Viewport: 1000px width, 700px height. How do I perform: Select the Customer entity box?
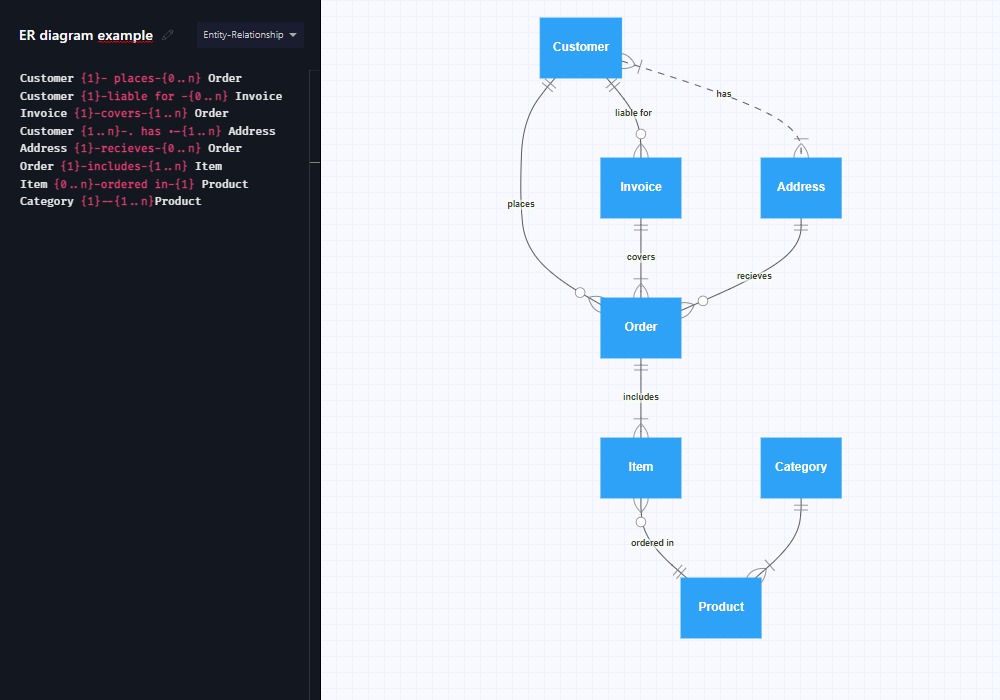(580, 48)
